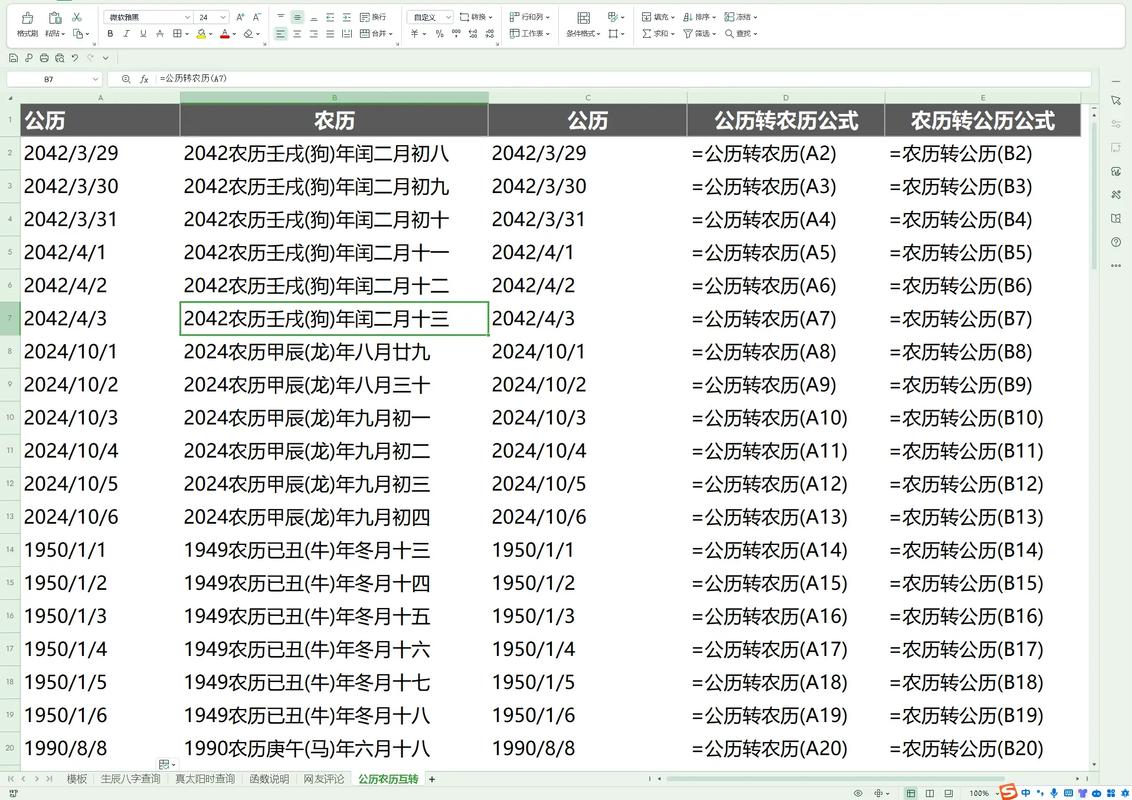1132x800 pixels.
Task: Click the Copy icon in clipboard group
Action: [78, 33]
